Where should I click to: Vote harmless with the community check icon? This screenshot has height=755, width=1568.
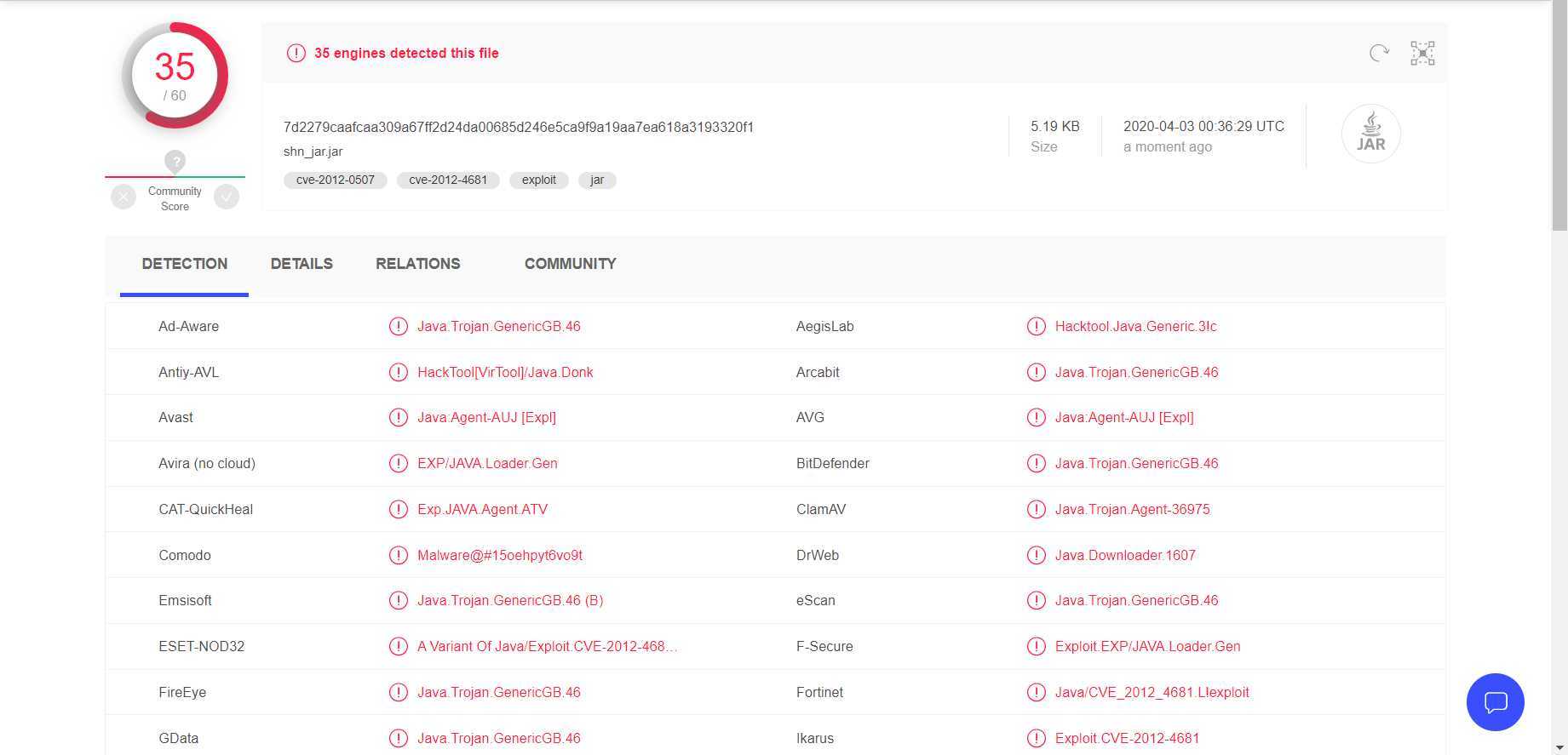(227, 197)
